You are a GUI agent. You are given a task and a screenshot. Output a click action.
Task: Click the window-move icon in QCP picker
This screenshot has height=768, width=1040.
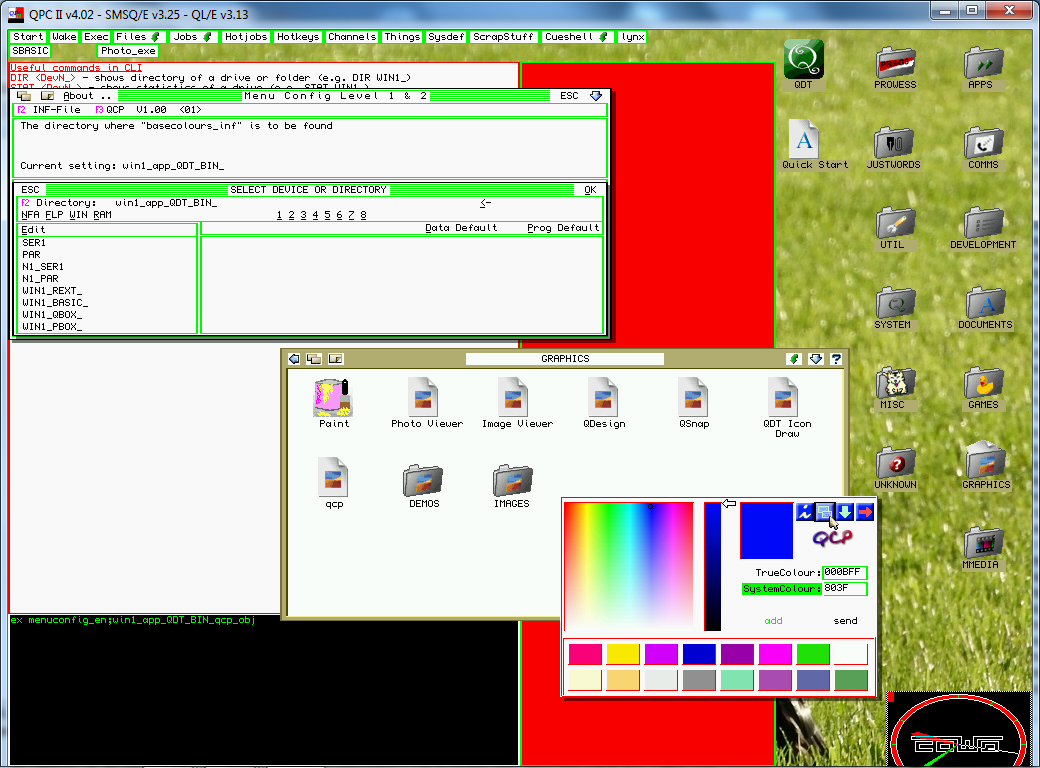coord(824,511)
